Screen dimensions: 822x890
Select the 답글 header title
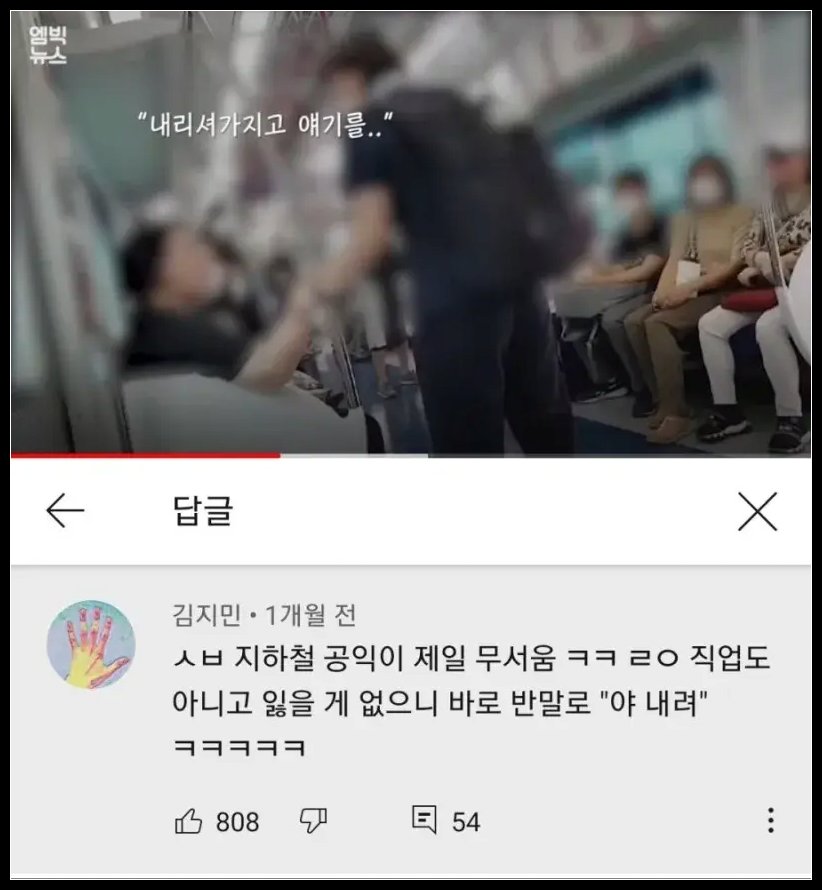(x=203, y=511)
